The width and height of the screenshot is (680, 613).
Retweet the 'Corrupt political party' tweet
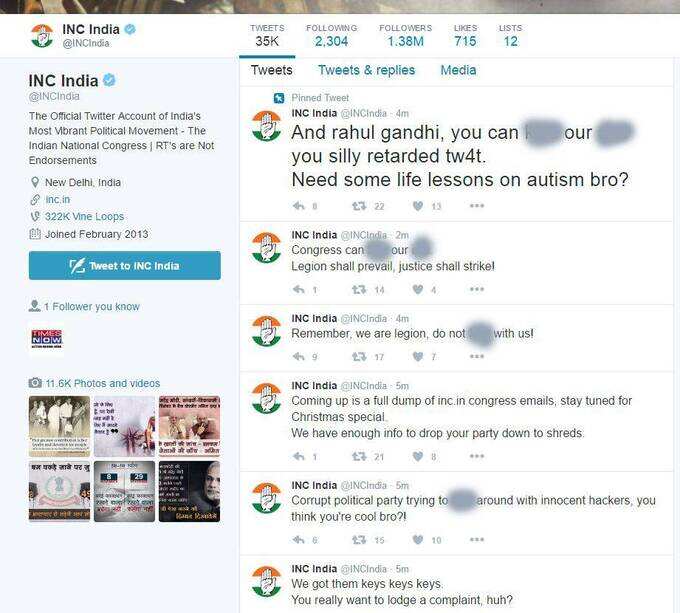(x=359, y=540)
